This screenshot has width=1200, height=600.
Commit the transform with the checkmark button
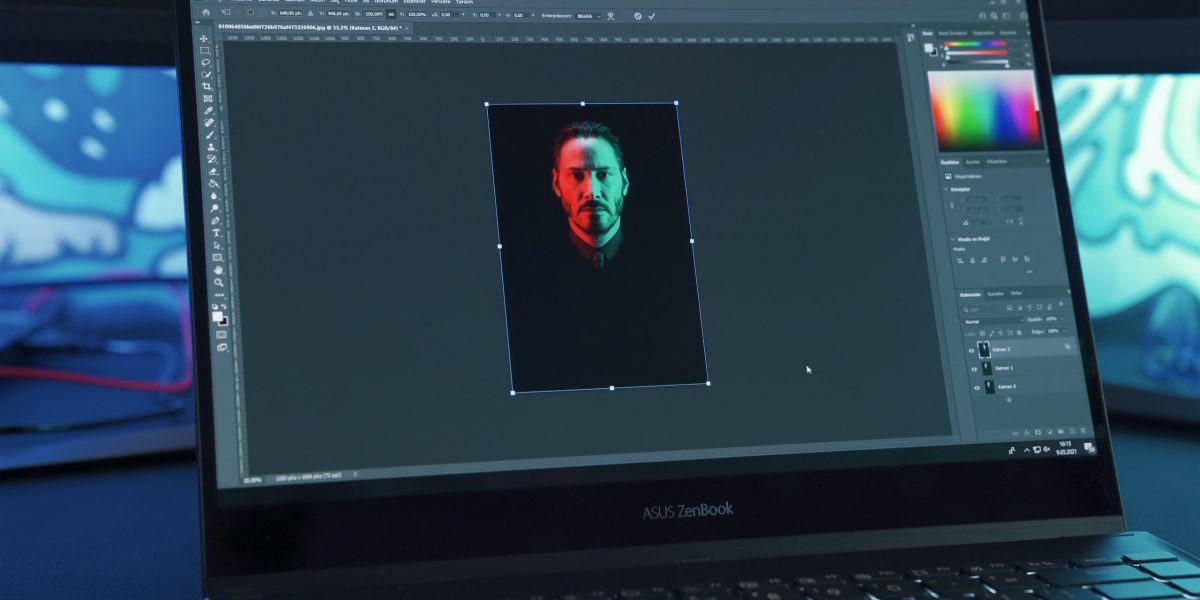651,16
